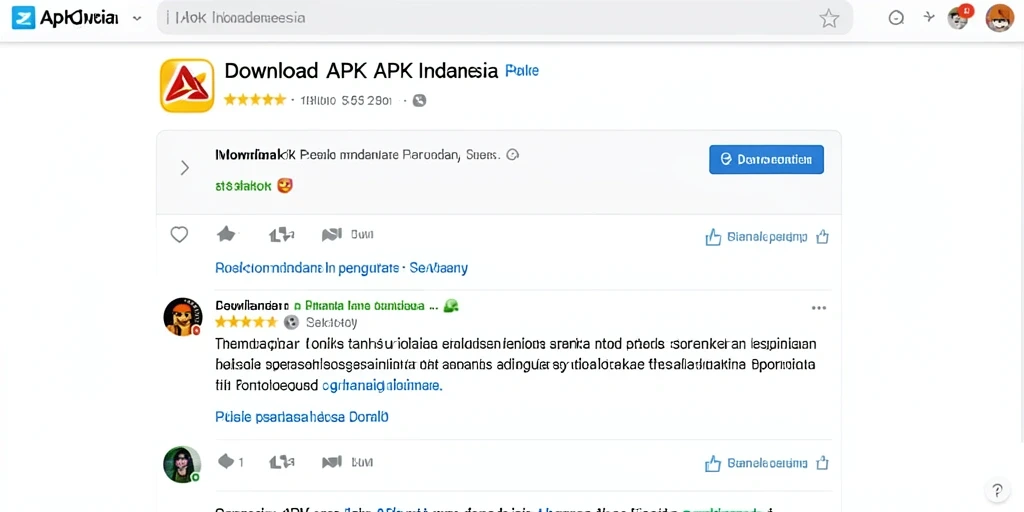This screenshot has height=512, width=1024.
Task: Open 'Pusle psarlasahecsa Doralō' link
Action: coord(302,417)
